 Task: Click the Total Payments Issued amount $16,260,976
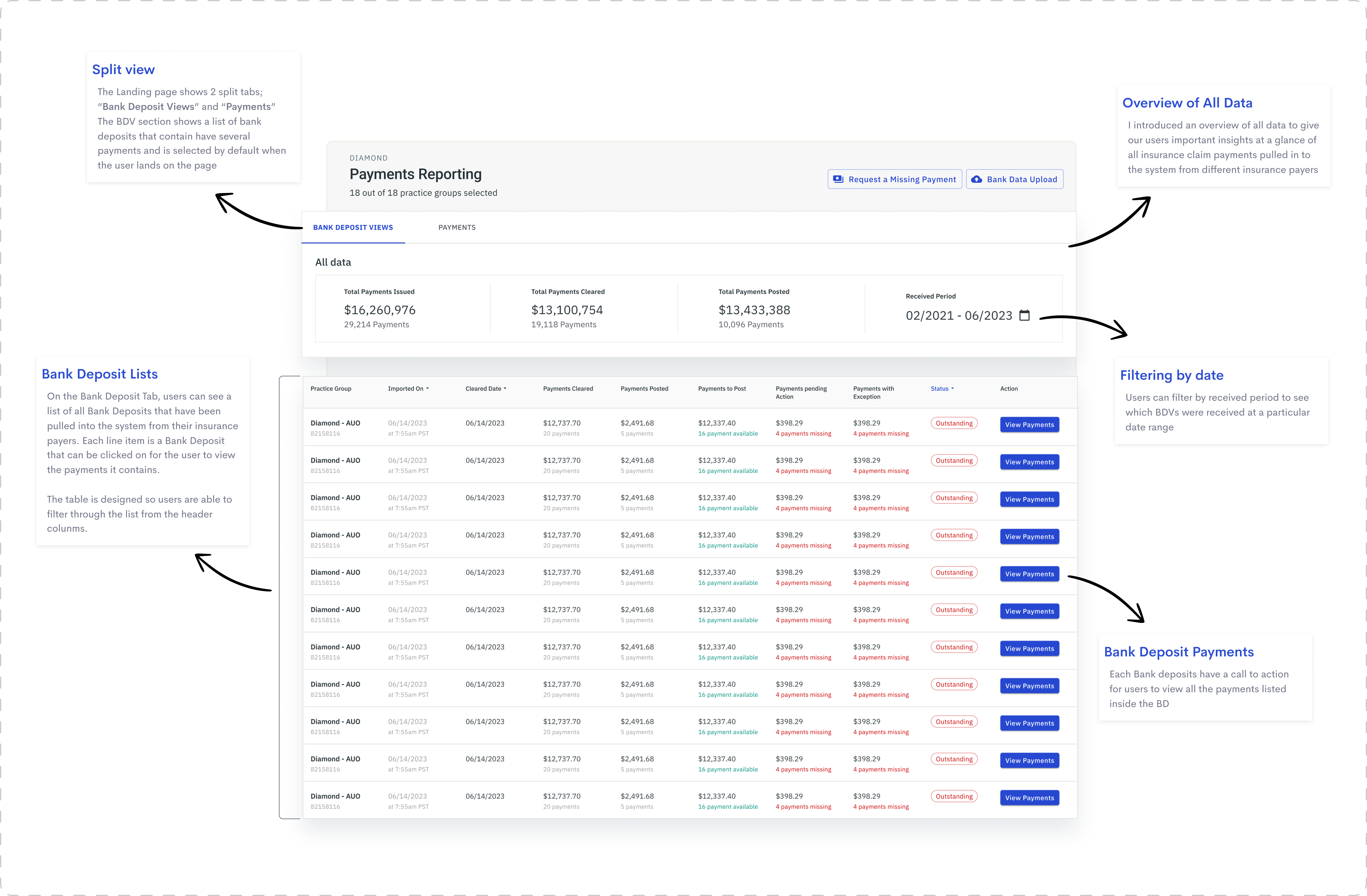[380, 310]
